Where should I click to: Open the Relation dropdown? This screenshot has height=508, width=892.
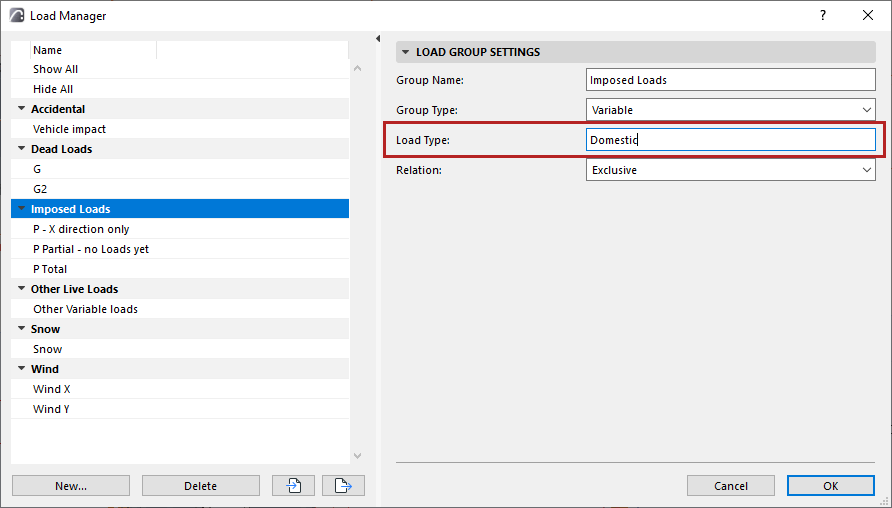pyautogui.click(x=731, y=170)
